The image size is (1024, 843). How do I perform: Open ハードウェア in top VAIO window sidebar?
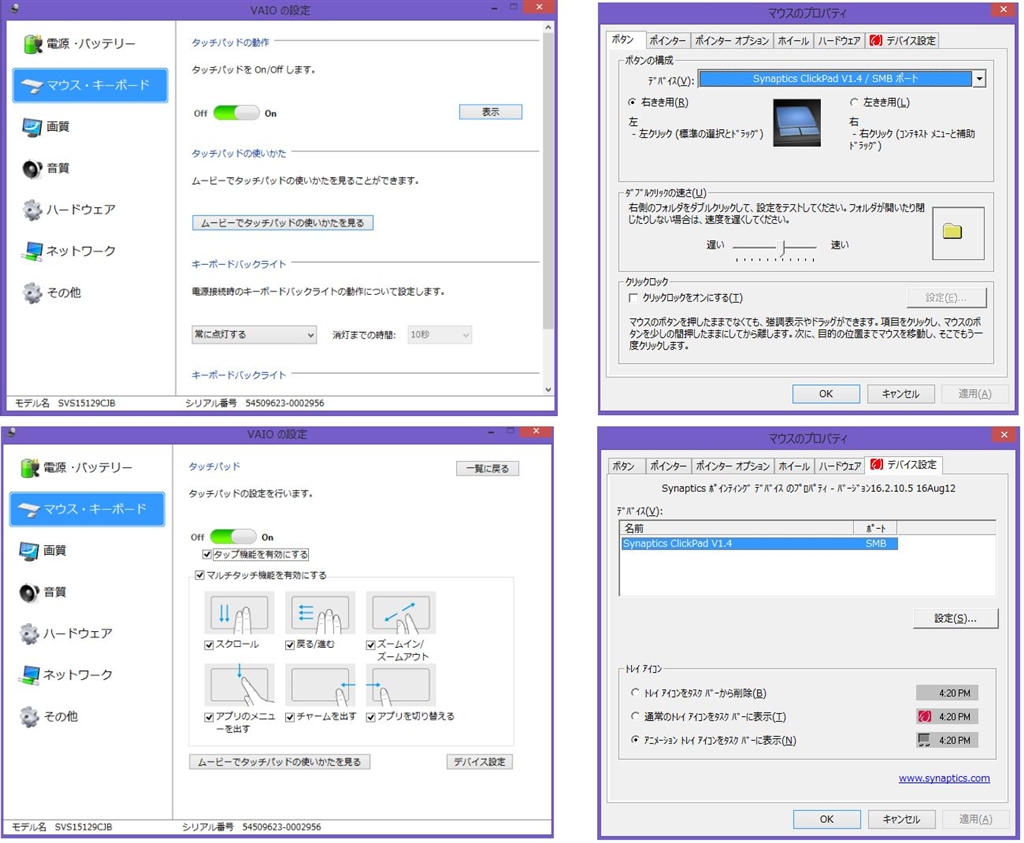coord(69,210)
